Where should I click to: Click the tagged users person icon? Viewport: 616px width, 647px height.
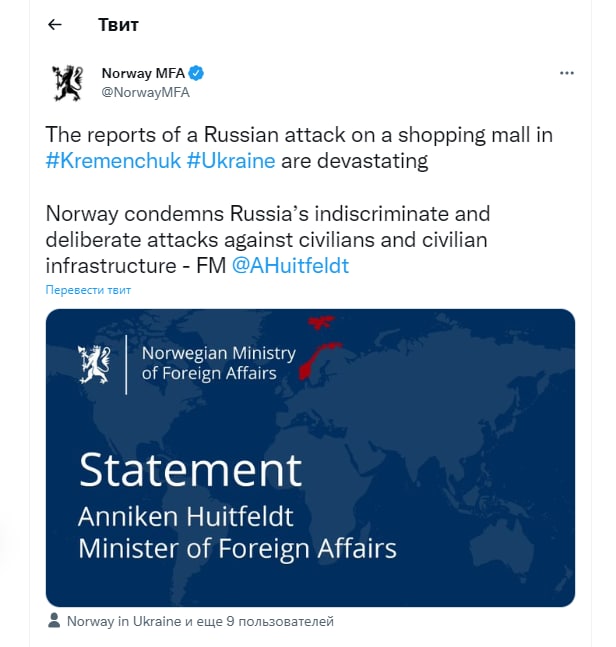54,620
